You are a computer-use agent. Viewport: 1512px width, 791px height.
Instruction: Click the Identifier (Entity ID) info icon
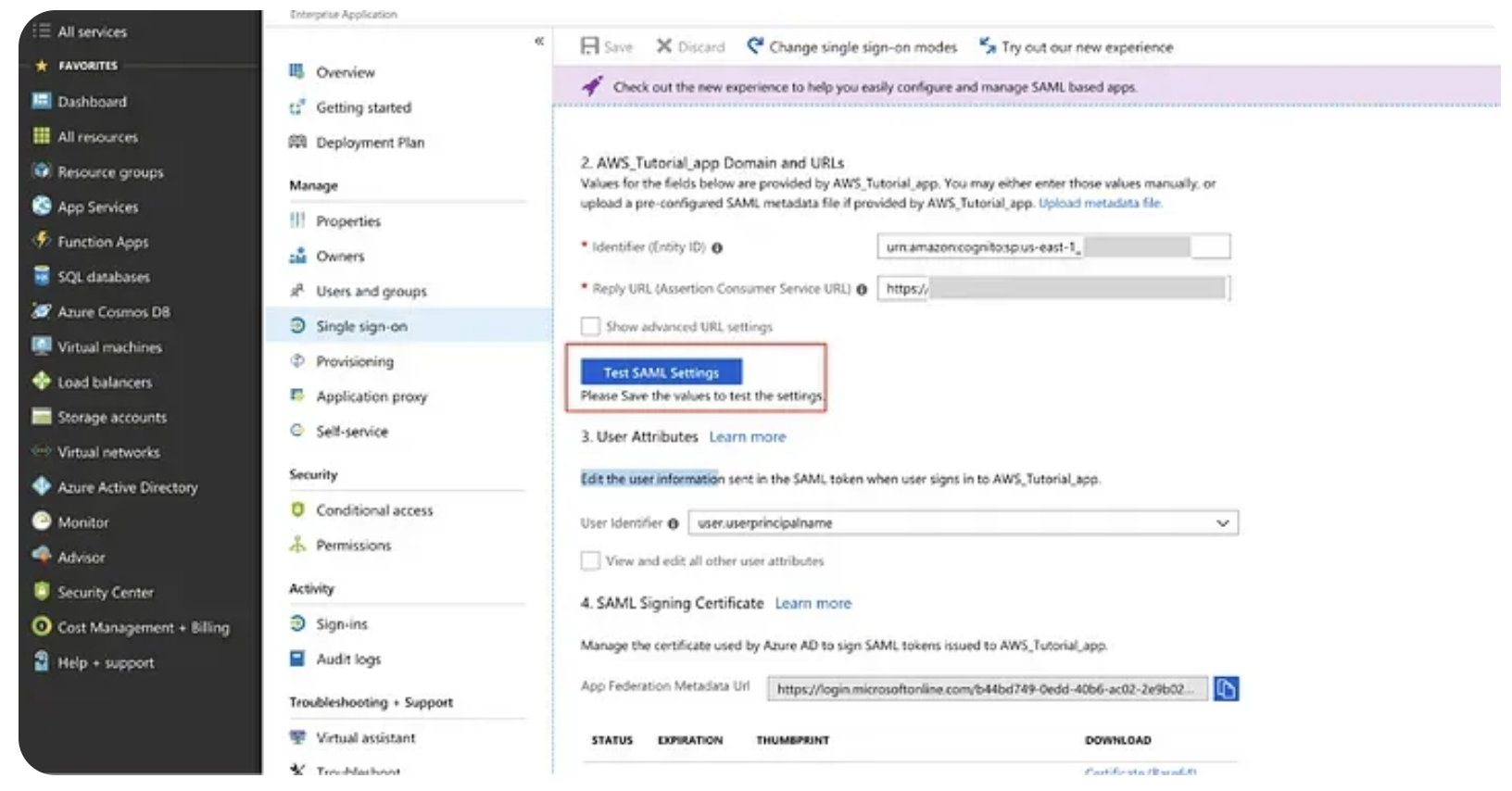(x=717, y=248)
